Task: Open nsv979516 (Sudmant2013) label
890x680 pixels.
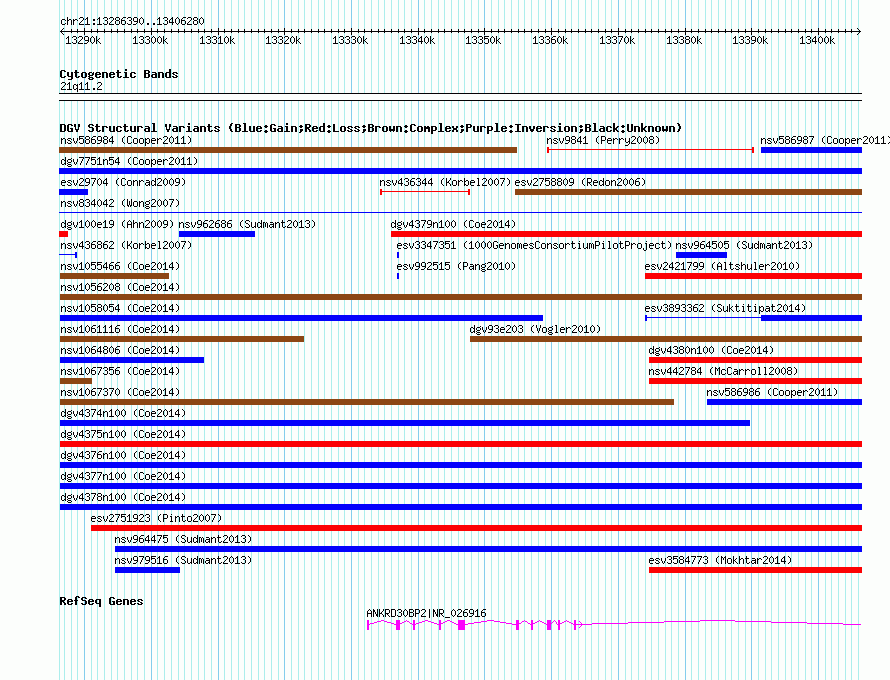Action: (x=183, y=560)
